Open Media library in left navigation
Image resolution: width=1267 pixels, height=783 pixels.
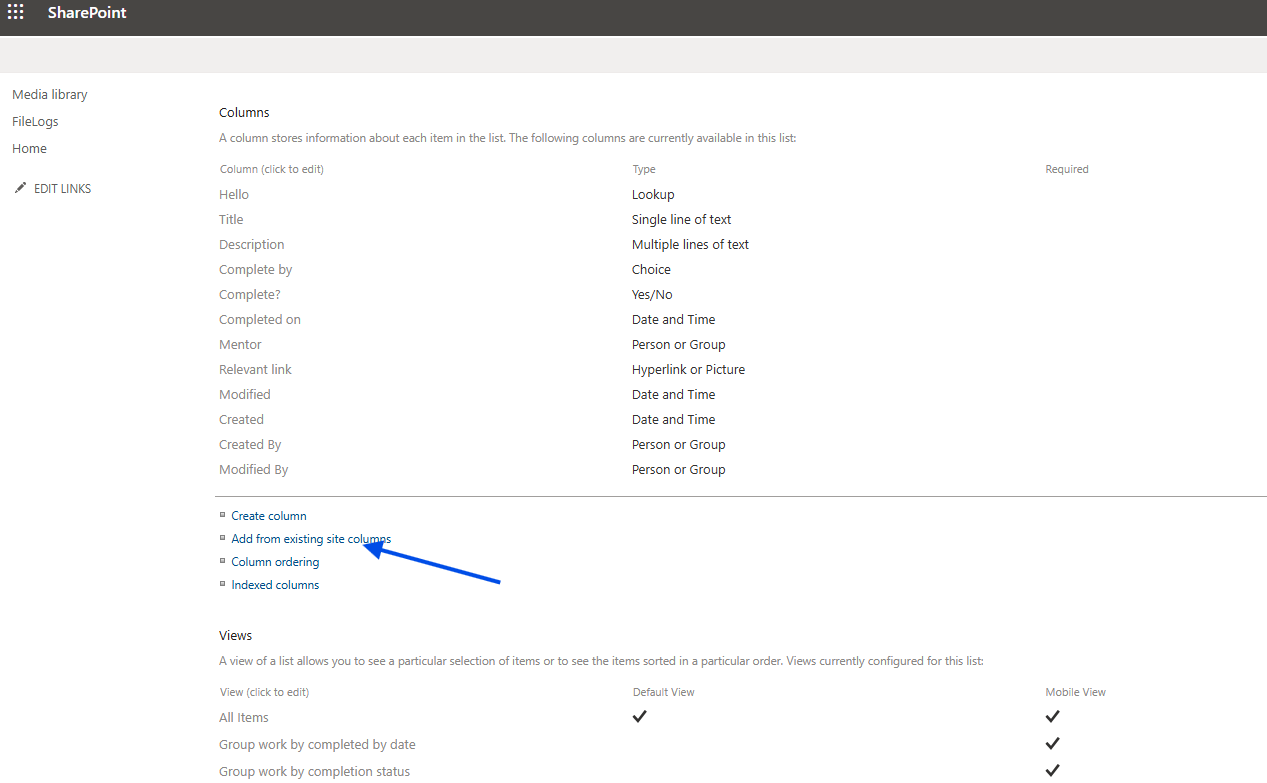50,95
